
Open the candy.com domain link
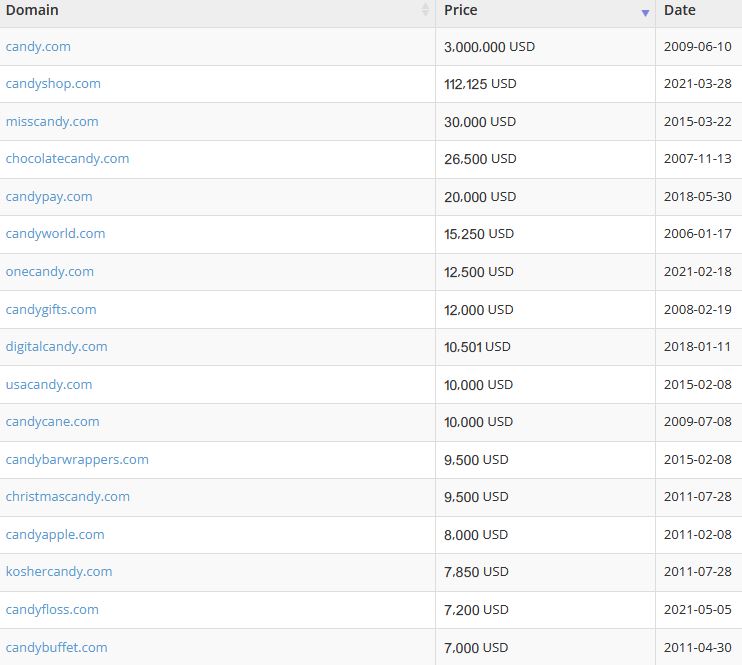tap(38, 47)
